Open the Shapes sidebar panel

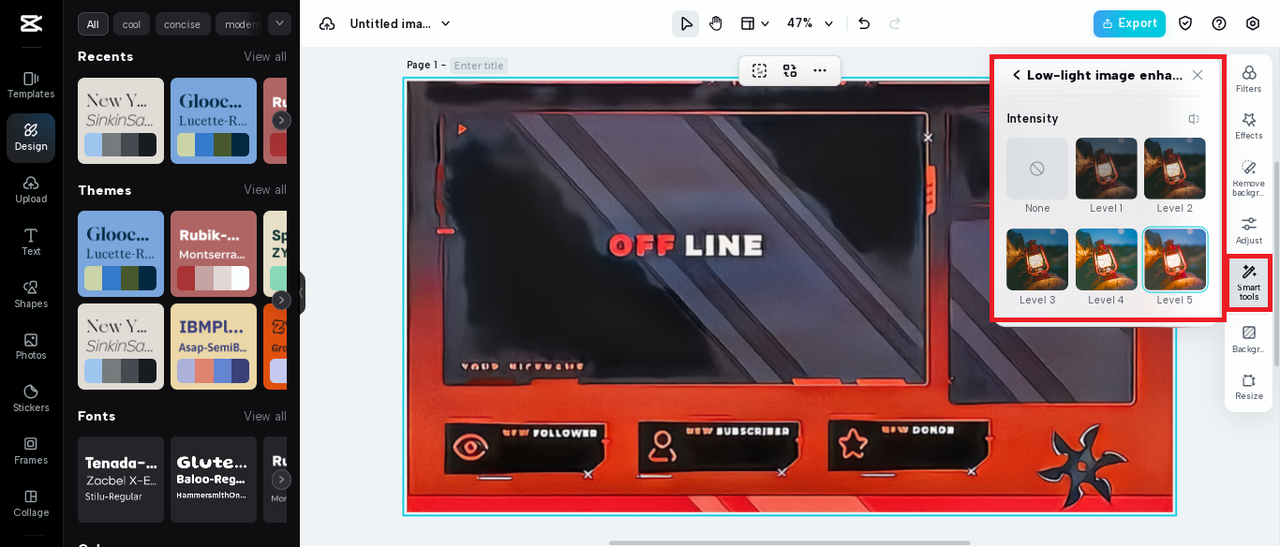pos(31,294)
